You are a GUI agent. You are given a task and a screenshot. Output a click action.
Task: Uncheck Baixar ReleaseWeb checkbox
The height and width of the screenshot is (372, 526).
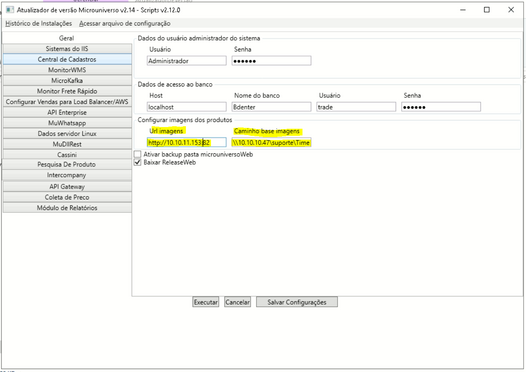click(137, 162)
